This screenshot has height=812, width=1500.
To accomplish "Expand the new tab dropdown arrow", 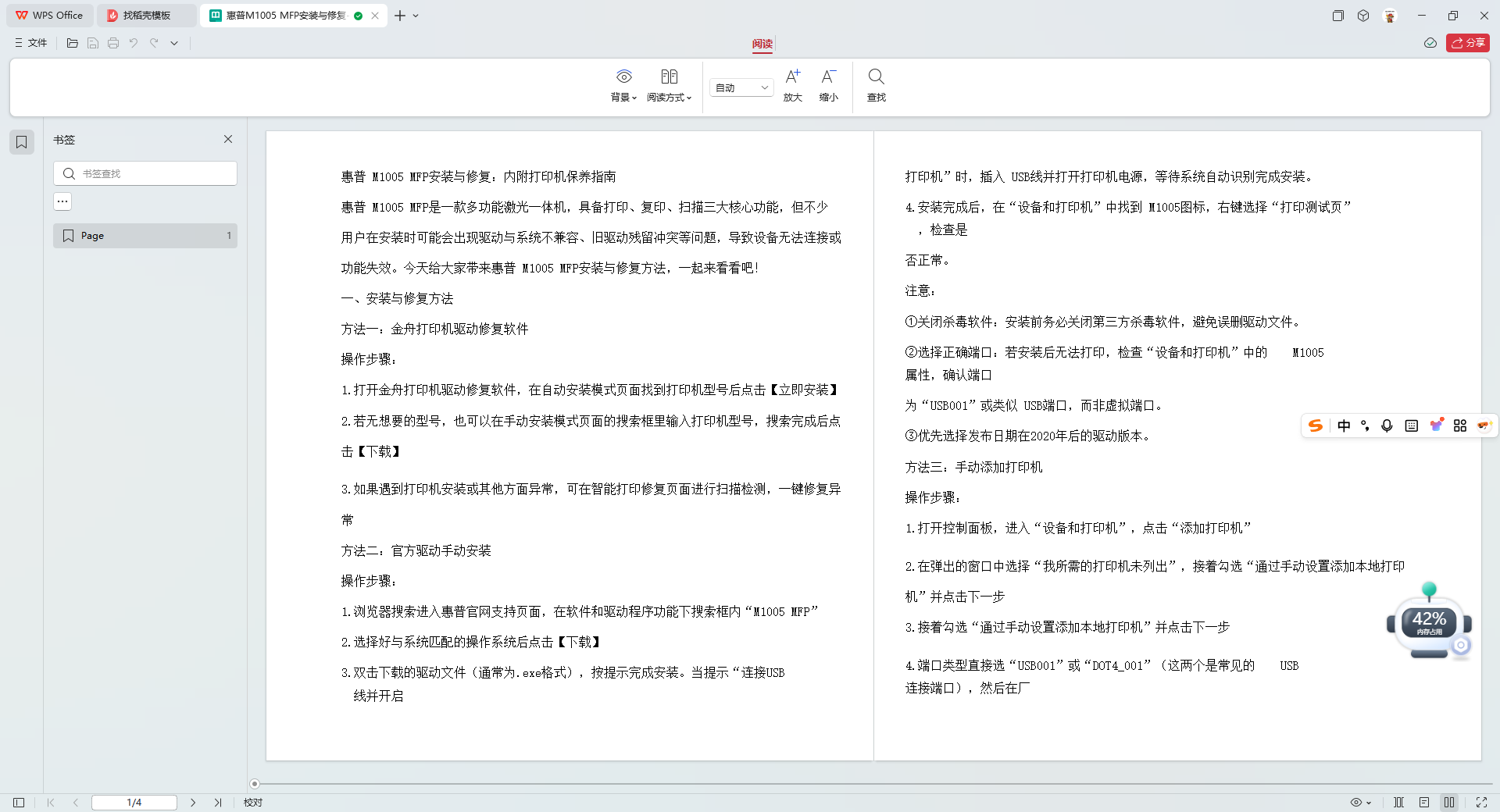I will pos(416,16).
